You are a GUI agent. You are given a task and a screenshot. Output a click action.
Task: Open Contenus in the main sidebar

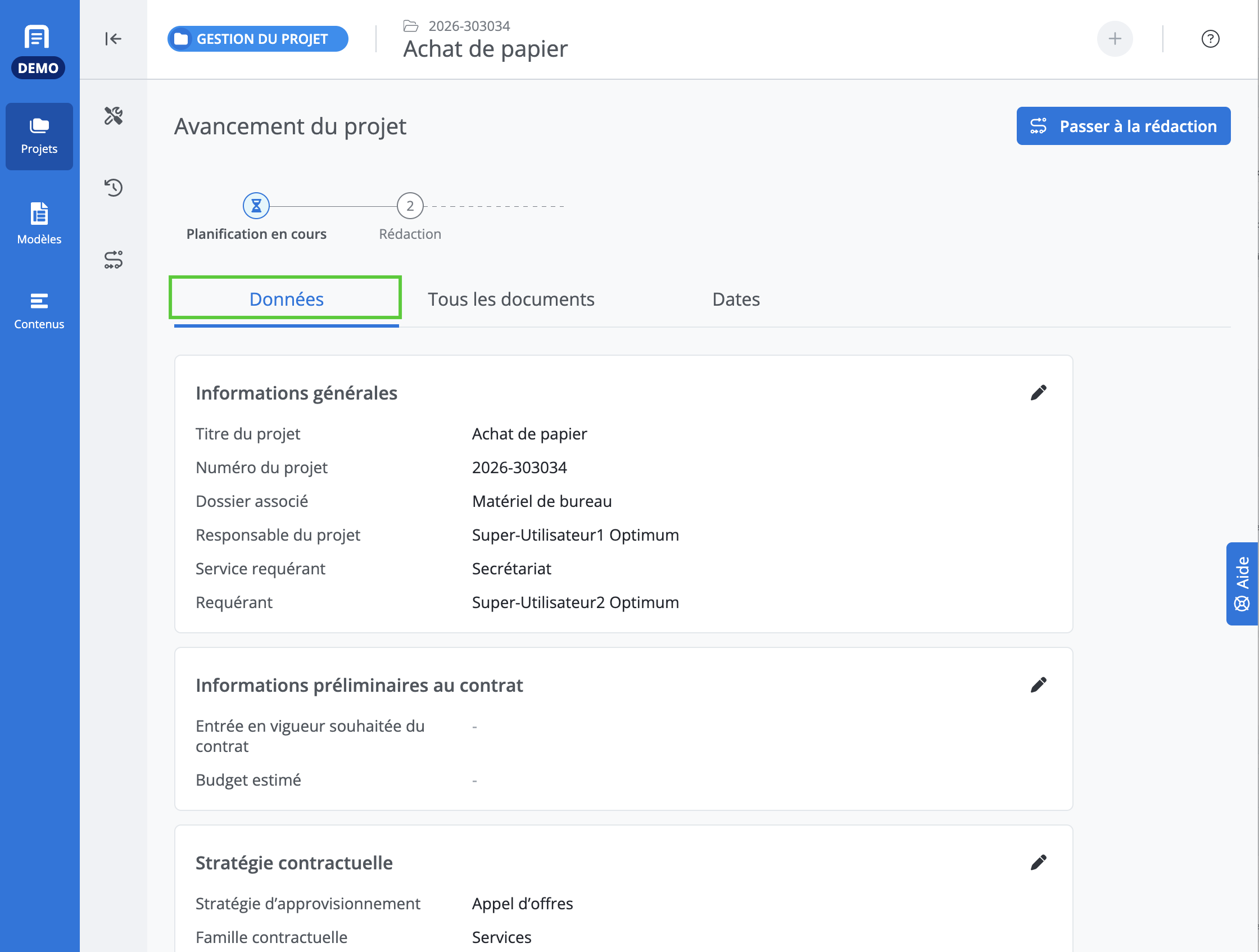pyautogui.click(x=39, y=311)
